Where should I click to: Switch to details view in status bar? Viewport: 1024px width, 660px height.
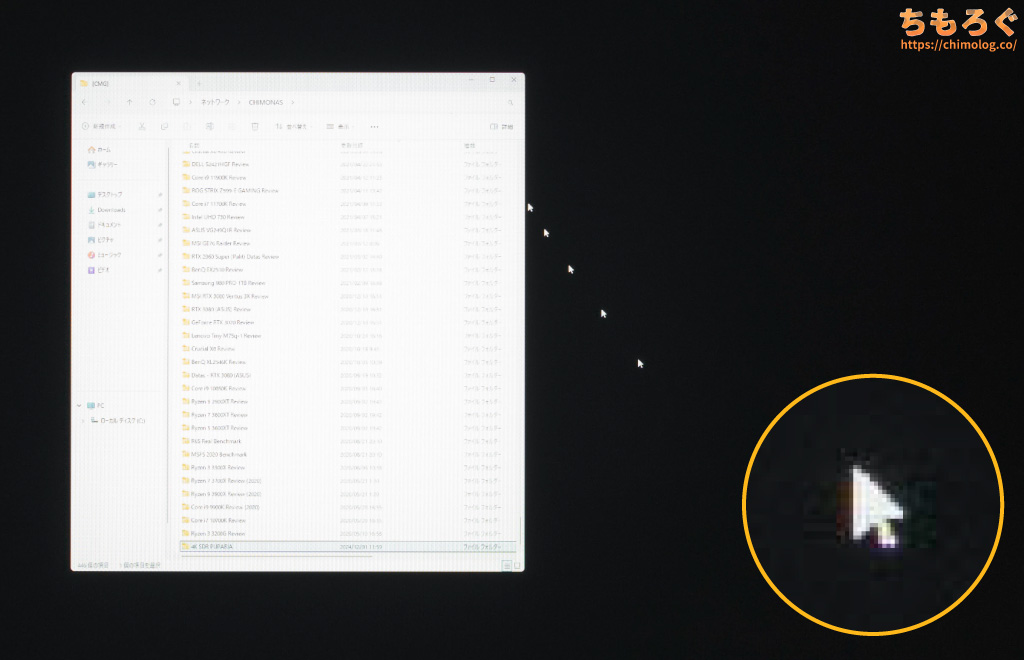coord(506,565)
